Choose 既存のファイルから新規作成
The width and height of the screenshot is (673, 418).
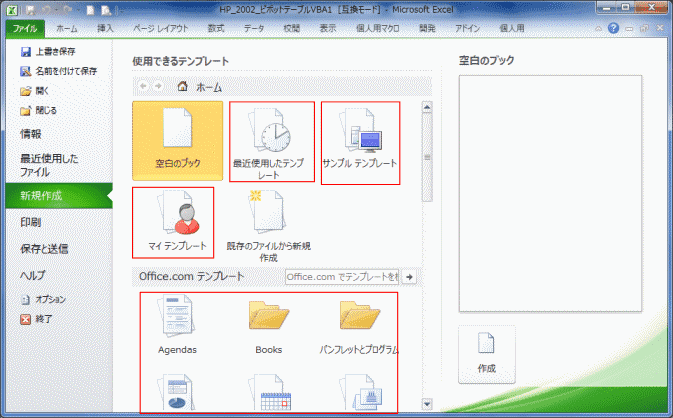coord(269,226)
